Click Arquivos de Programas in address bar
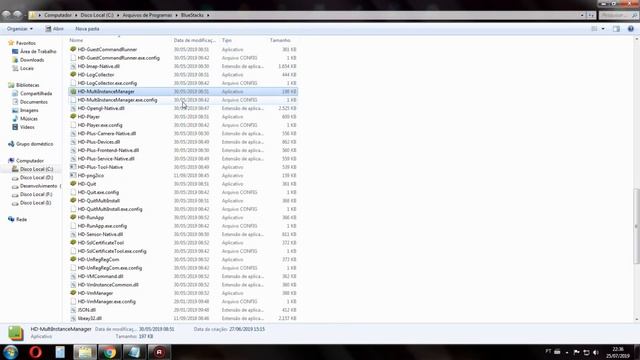This screenshot has height=360, width=640. pyautogui.click(x=147, y=15)
